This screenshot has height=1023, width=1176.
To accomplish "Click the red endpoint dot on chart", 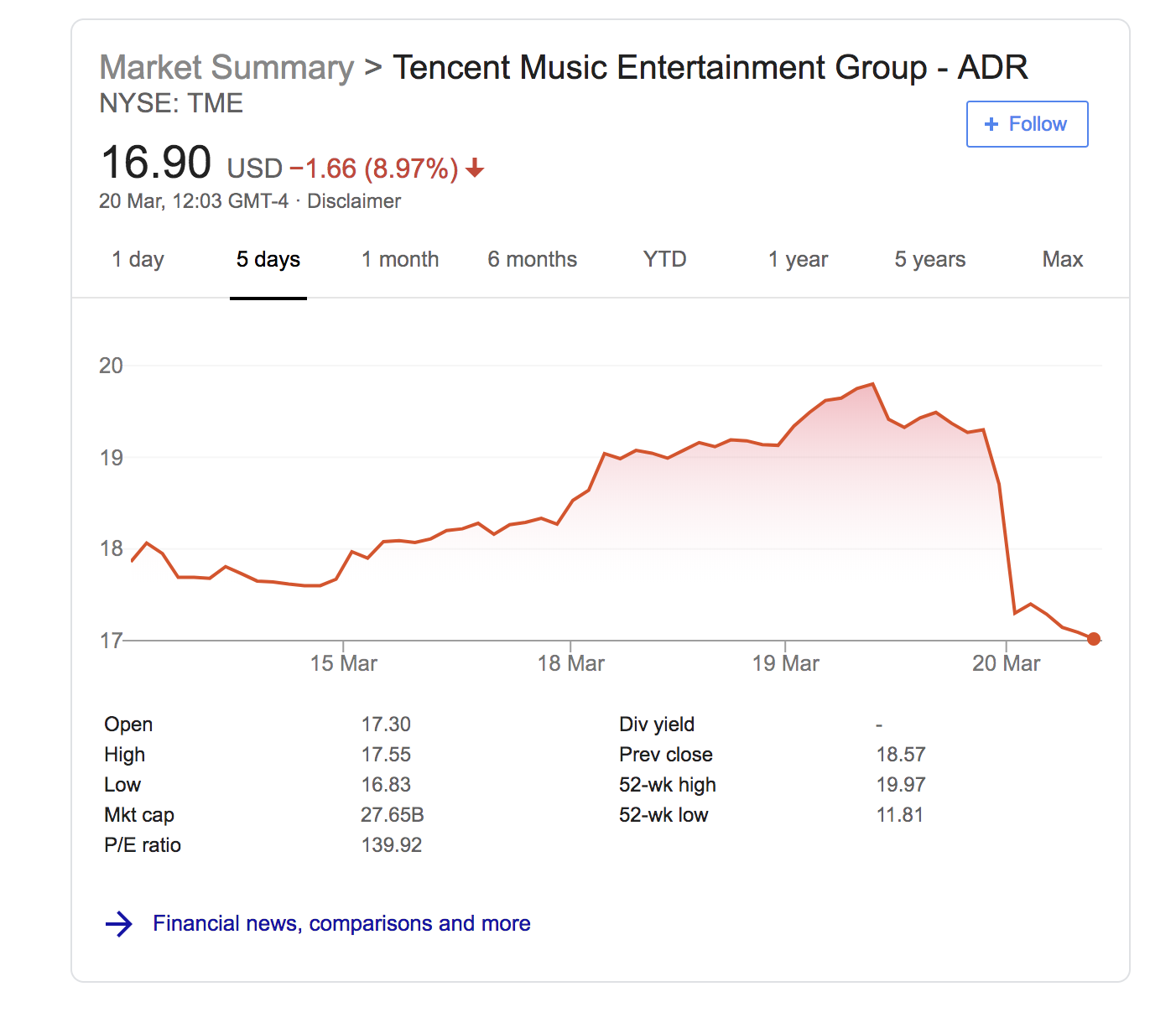I will [x=1093, y=639].
